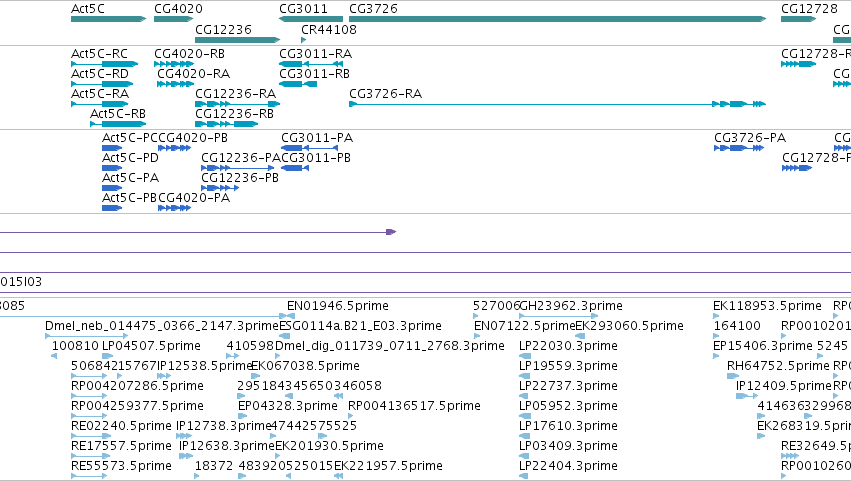This screenshot has width=851, height=481.
Task: Select the EN07122.5prime EST label
Action: tap(524, 326)
